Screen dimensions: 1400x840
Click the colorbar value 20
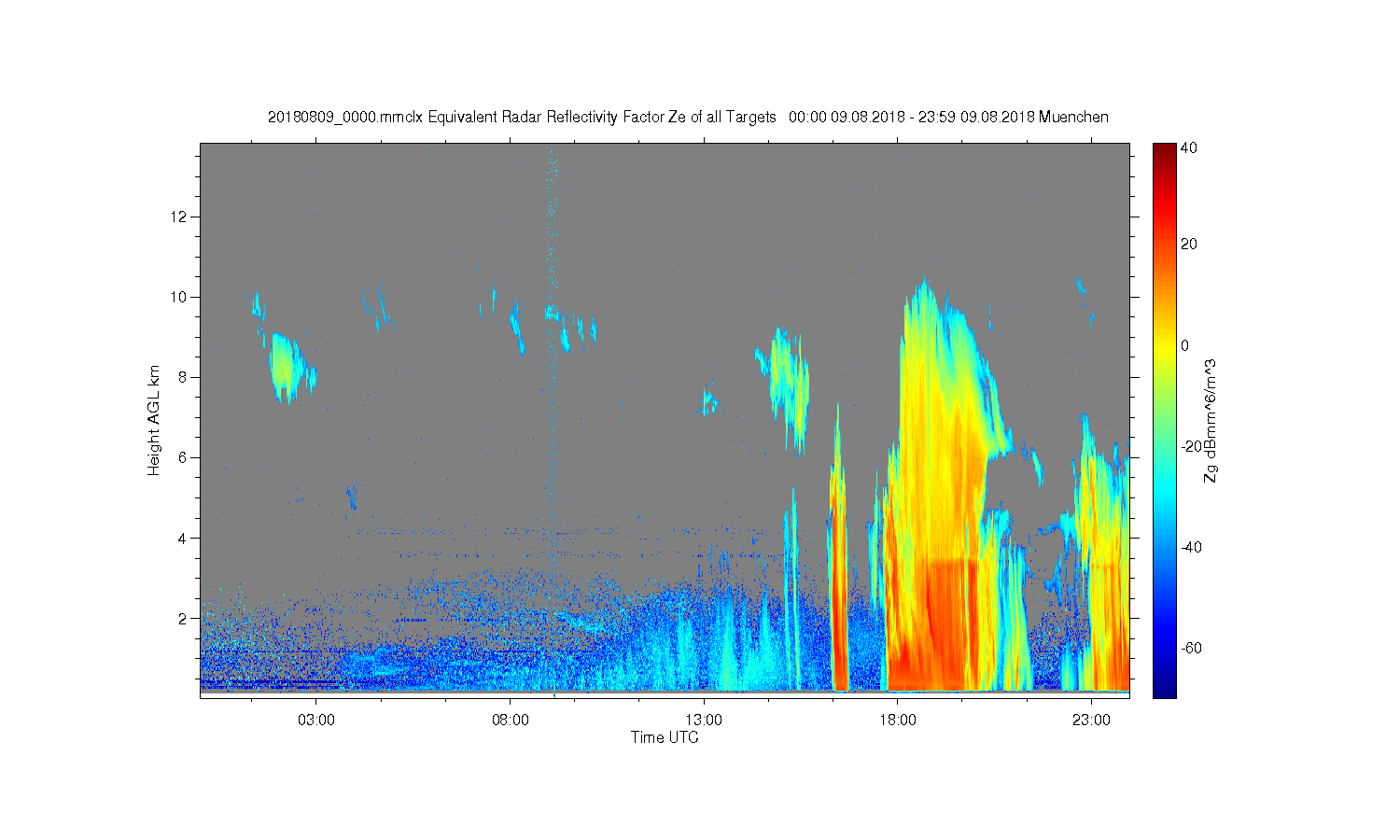[x=1189, y=245]
